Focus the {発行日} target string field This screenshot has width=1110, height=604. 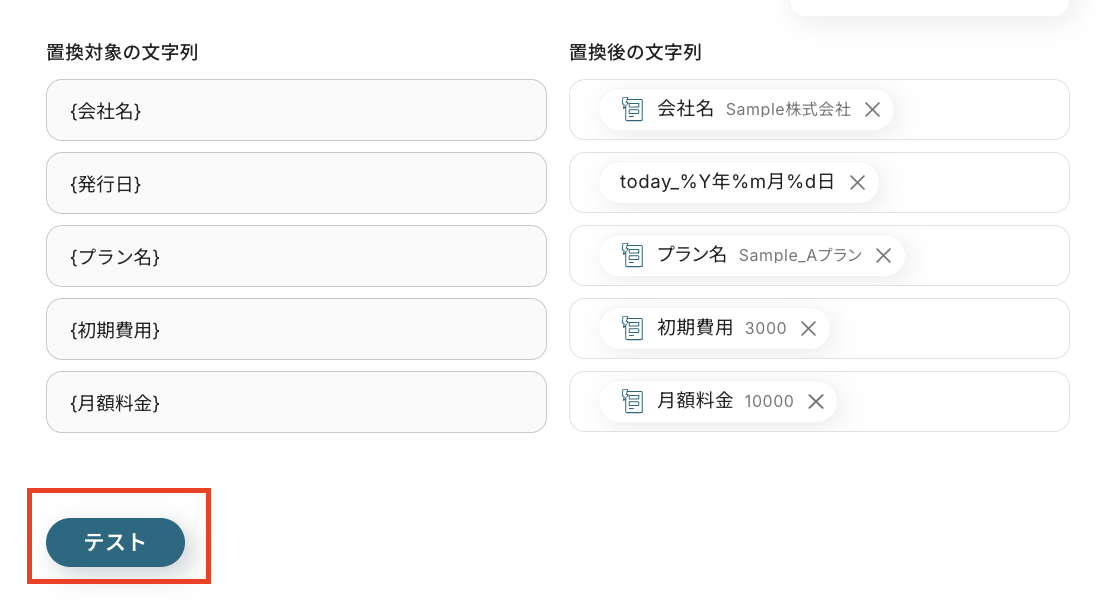coord(296,183)
